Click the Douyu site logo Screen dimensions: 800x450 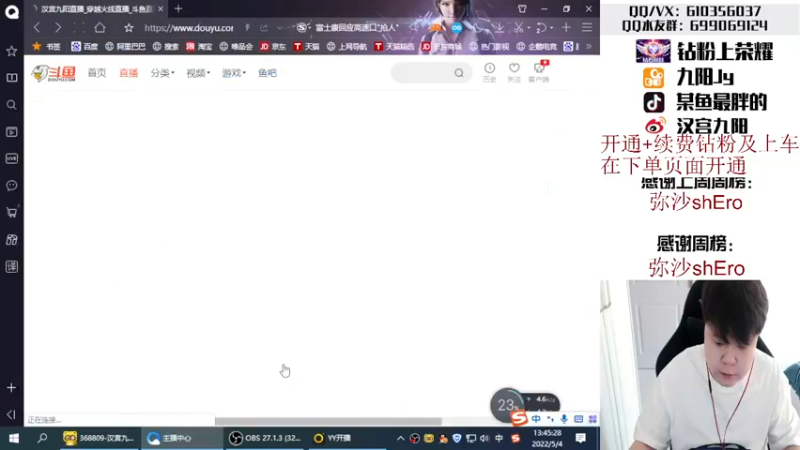pyautogui.click(x=54, y=73)
